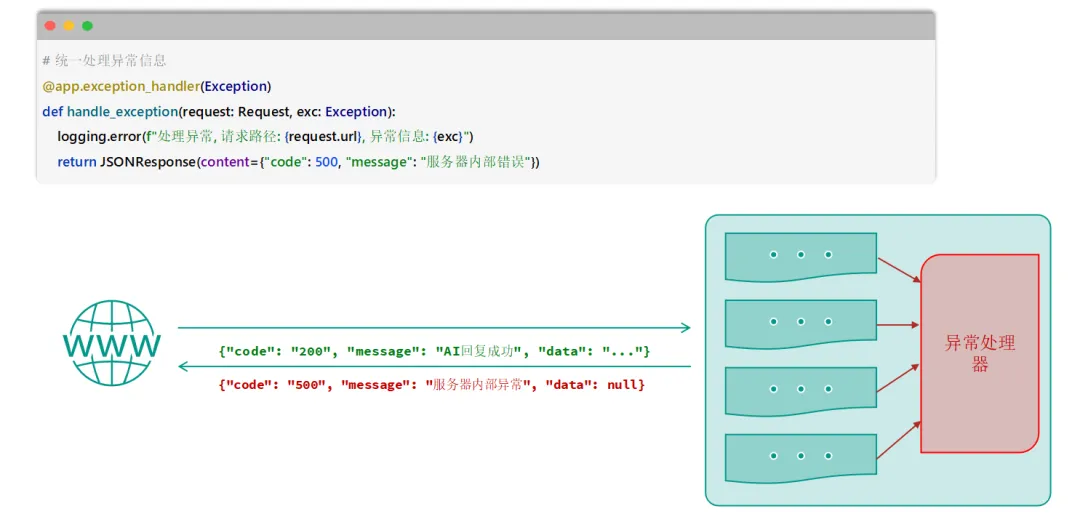The image size is (1080, 522).
Task: Click the green code 200 JSON response text
Action: tap(435, 352)
